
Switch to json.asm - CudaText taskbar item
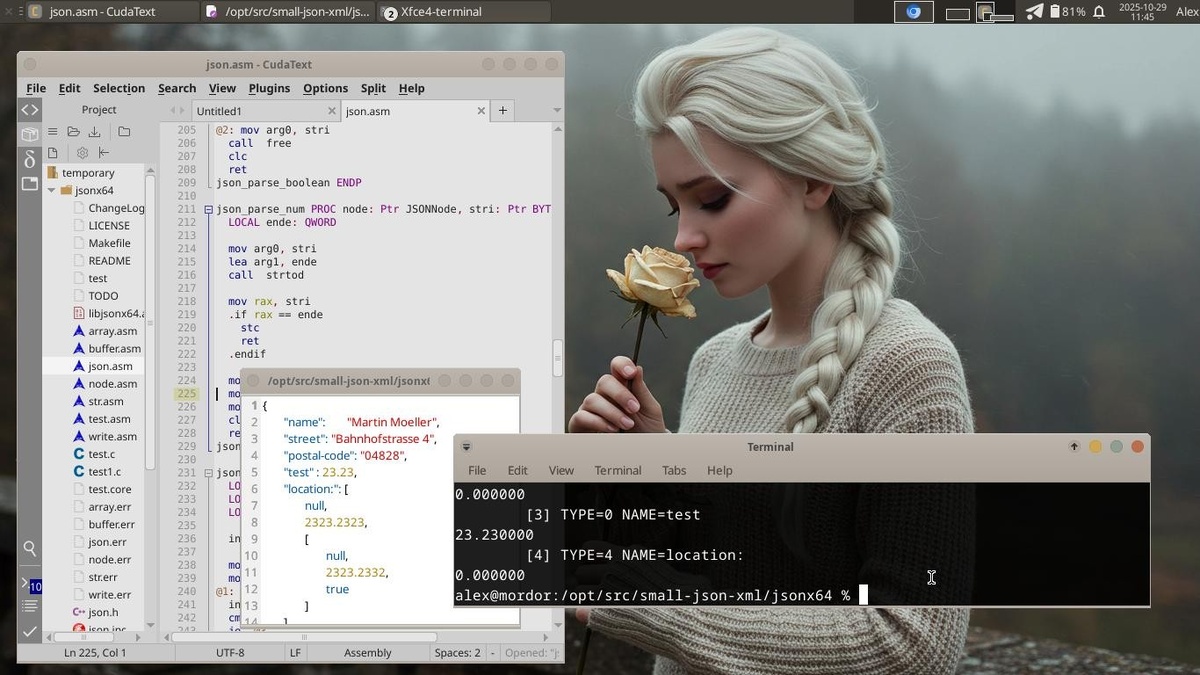pos(110,12)
